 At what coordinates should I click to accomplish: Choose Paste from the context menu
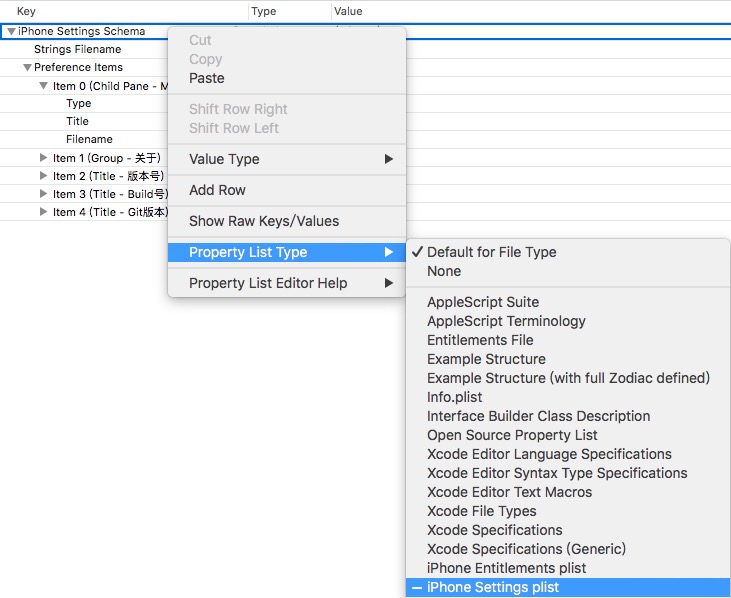pos(207,78)
